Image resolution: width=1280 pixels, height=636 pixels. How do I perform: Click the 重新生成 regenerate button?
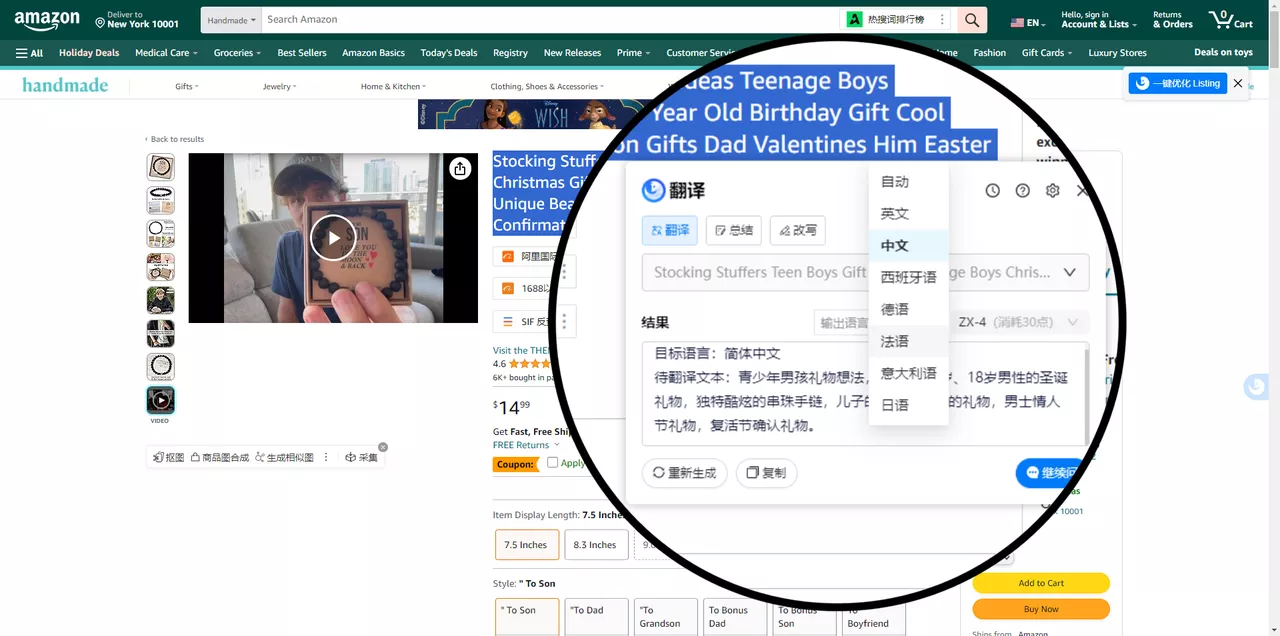(685, 473)
